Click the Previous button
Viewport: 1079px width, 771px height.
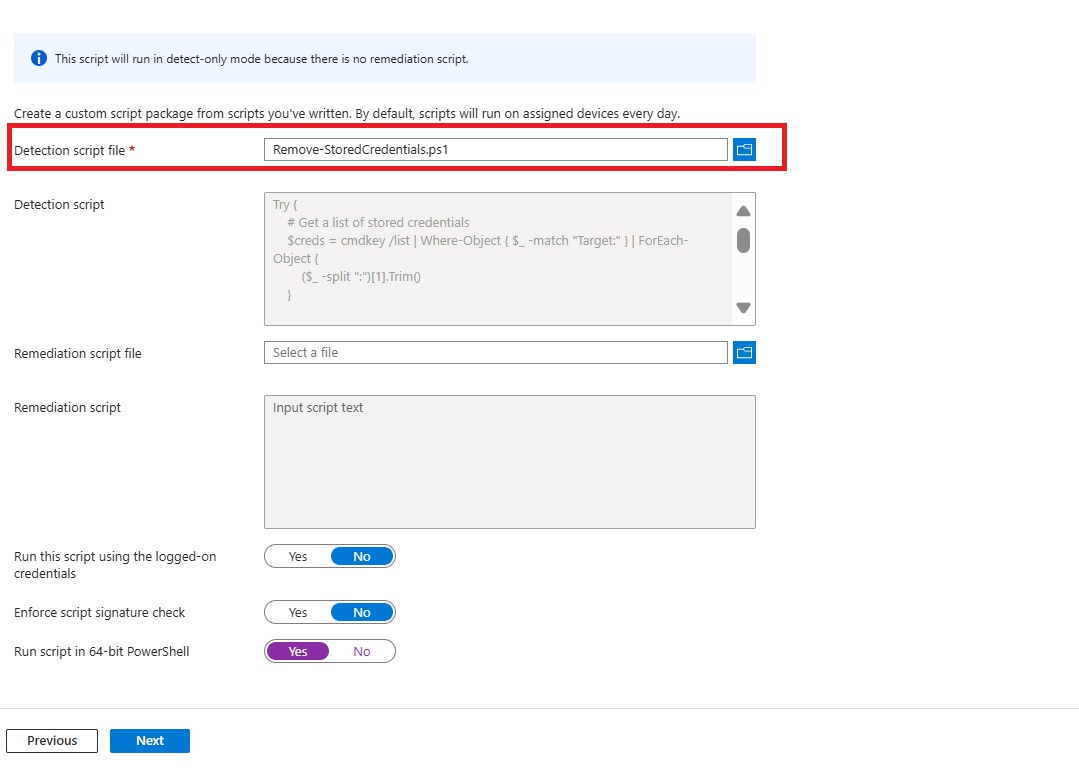[51, 741]
